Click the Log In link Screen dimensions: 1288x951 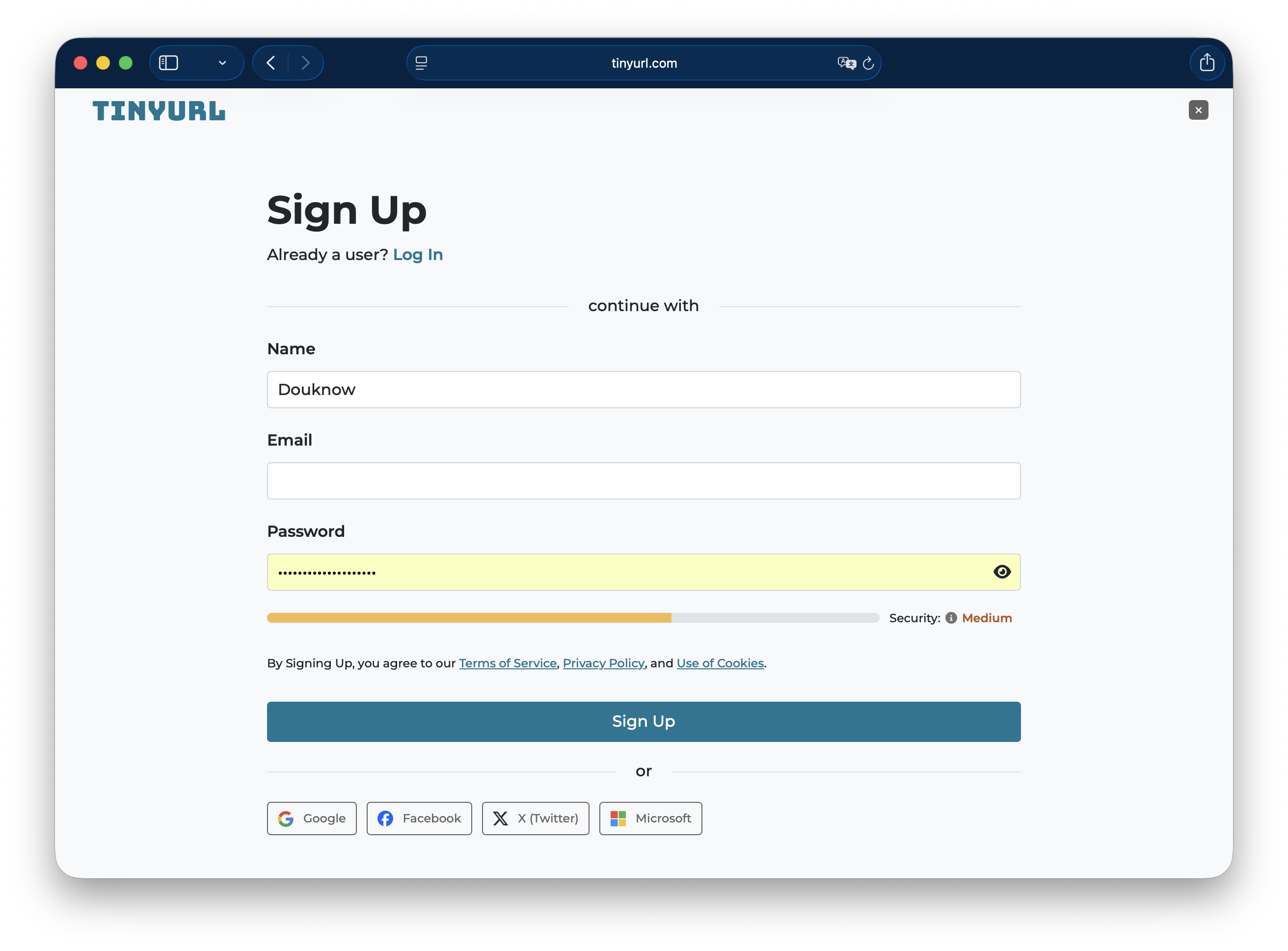[x=417, y=255]
